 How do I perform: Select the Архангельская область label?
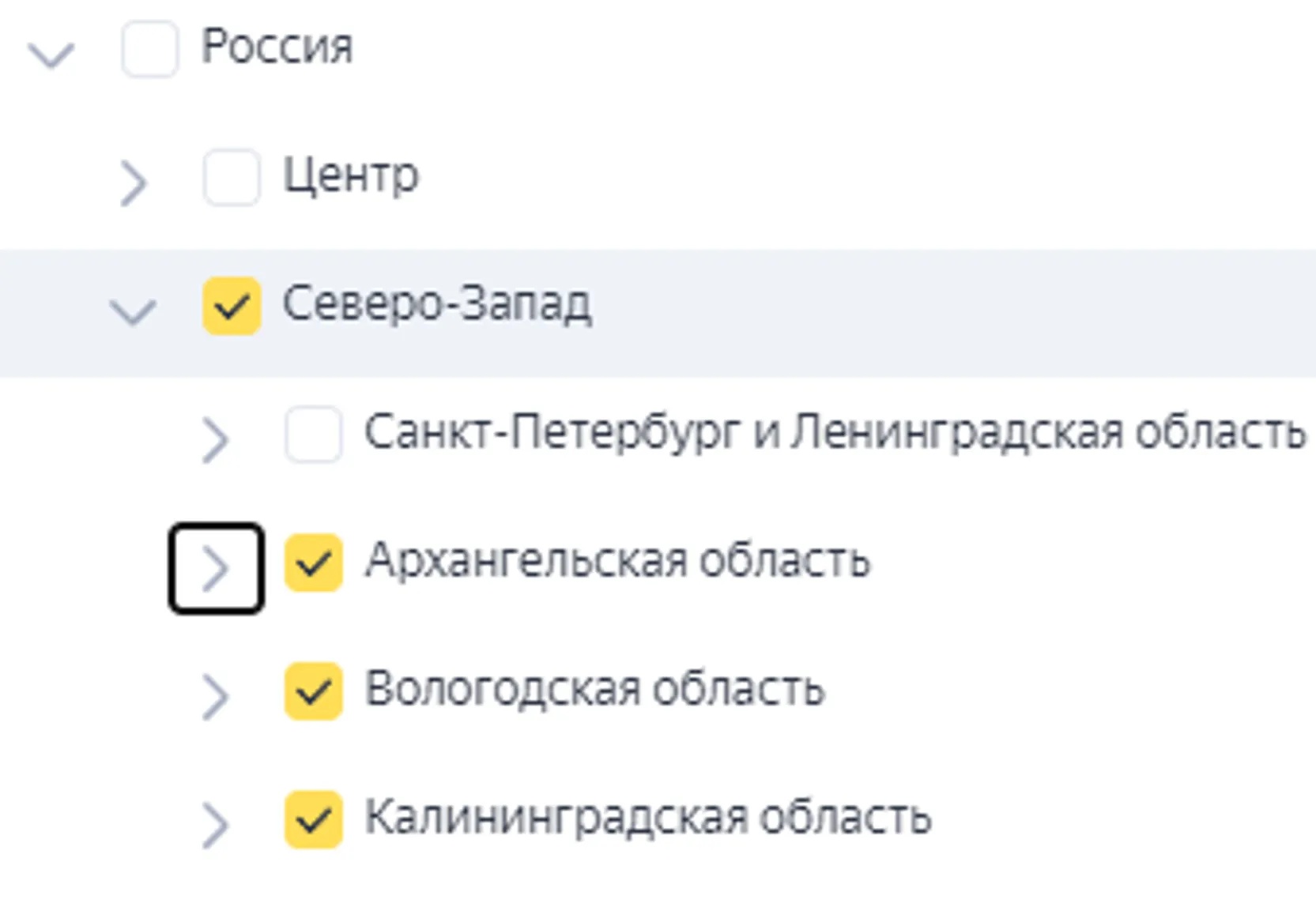click(617, 561)
